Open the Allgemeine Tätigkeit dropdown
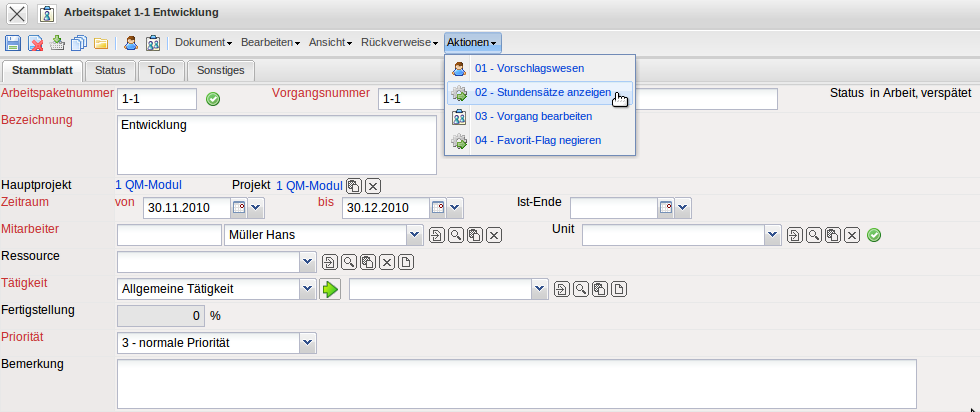Viewport: 980px width, 412px height. click(x=308, y=289)
